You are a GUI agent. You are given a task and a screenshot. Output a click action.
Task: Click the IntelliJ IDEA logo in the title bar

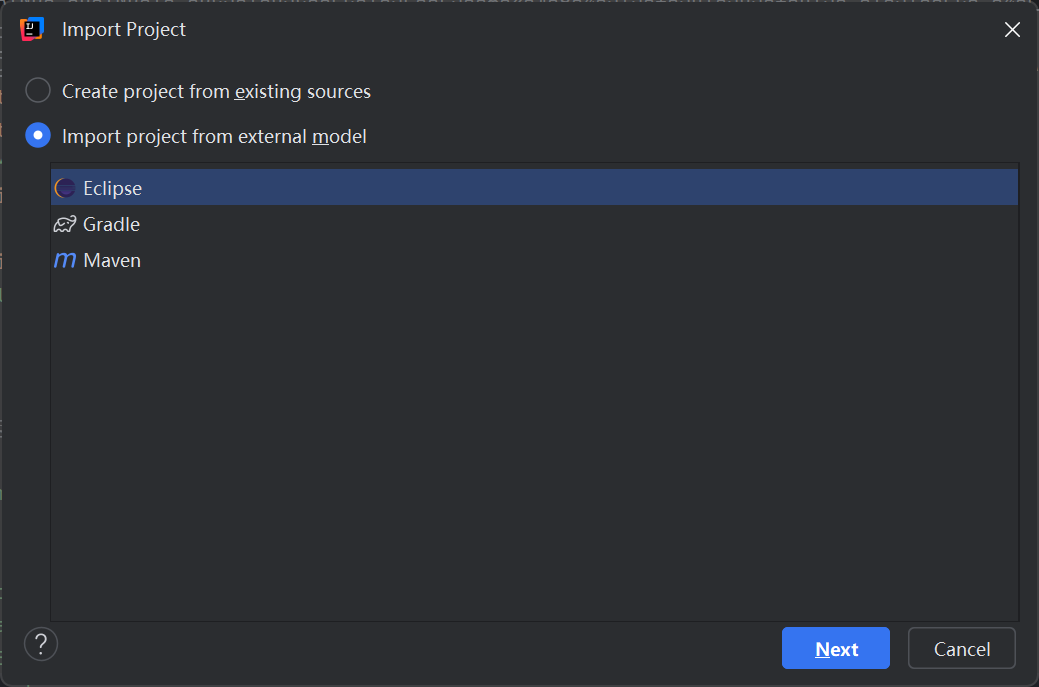tap(33, 29)
